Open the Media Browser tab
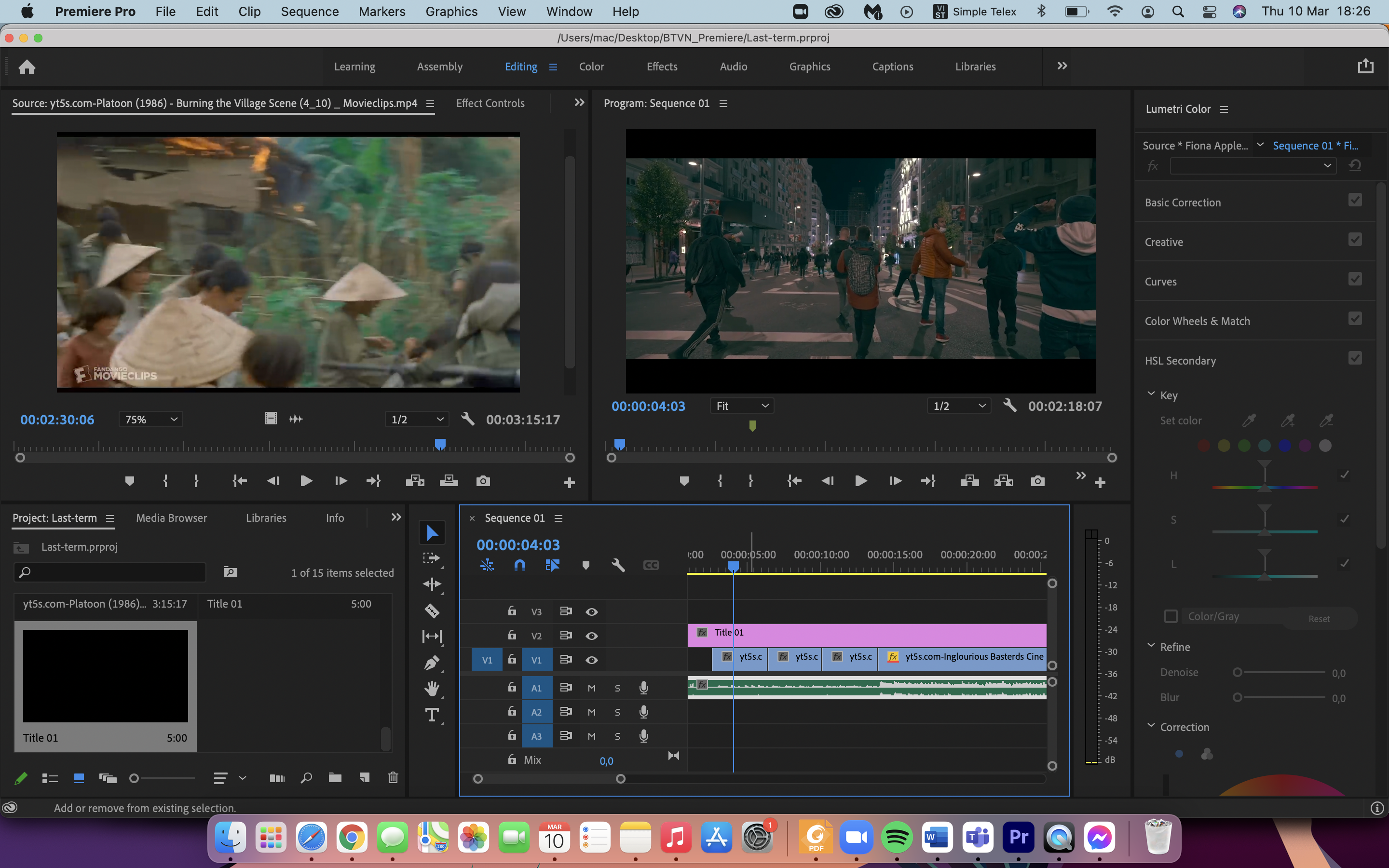Image resolution: width=1389 pixels, height=868 pixels. point(171,518)
